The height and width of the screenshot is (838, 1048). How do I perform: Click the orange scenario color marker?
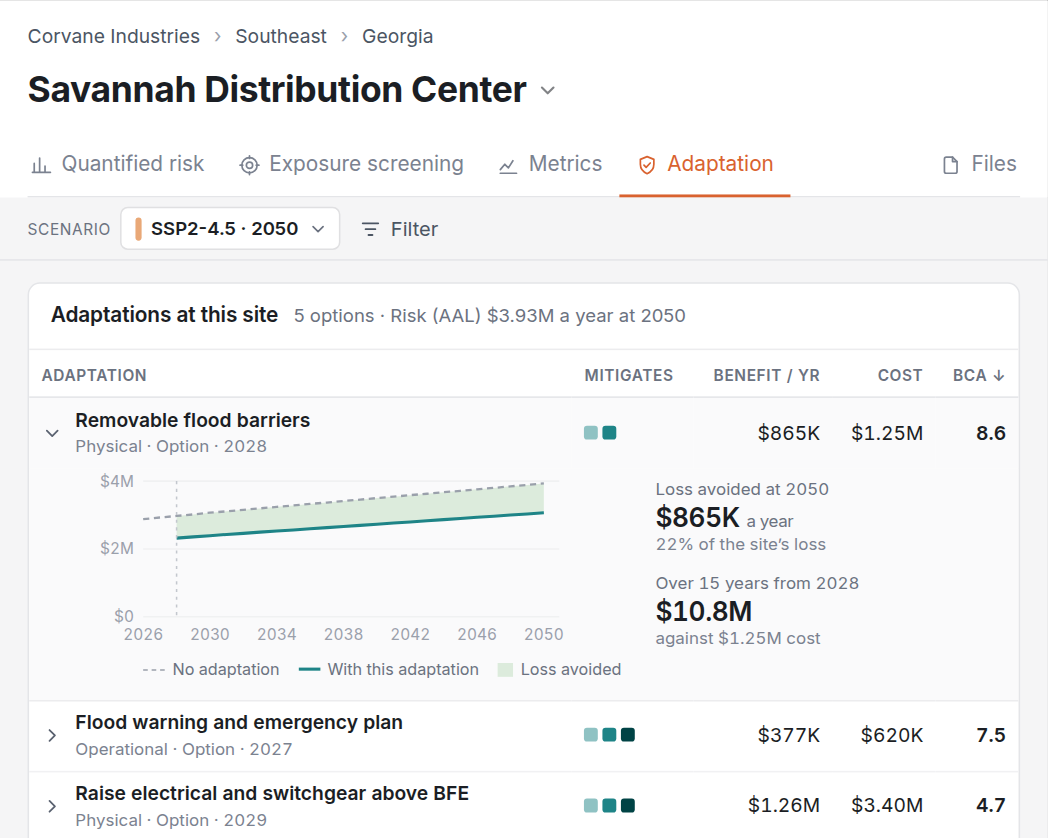[x=138, y=229]
